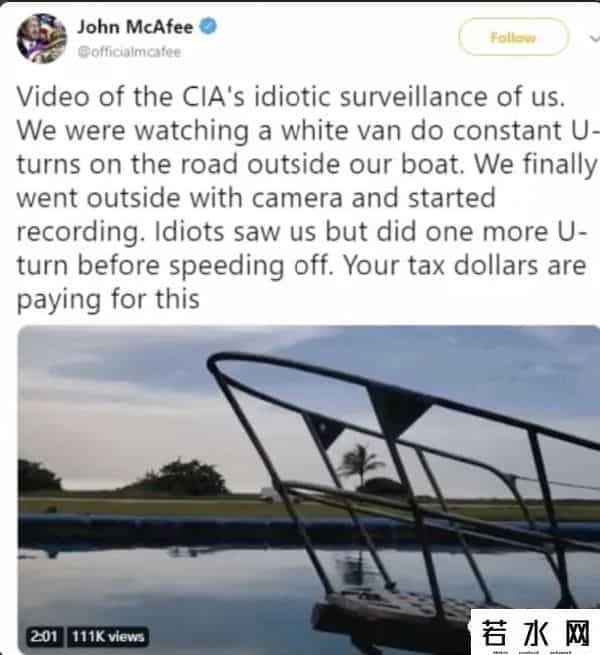600x655 pixels.
Task: Click the trees on the left shoreline
Action: click(x=125, y=476)
